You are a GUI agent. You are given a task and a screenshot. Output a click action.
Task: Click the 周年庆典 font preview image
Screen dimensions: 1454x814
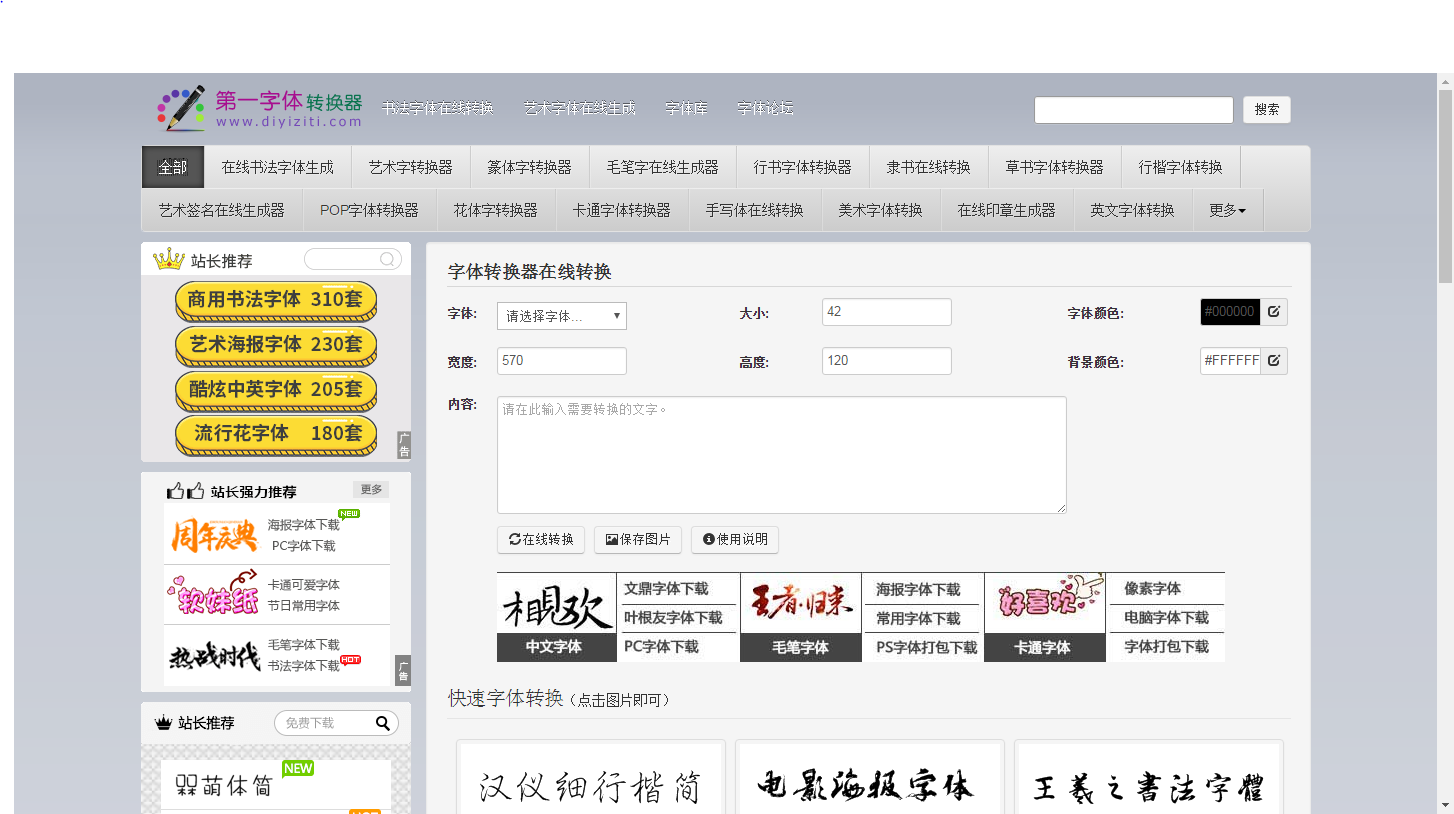click(213, 535)
